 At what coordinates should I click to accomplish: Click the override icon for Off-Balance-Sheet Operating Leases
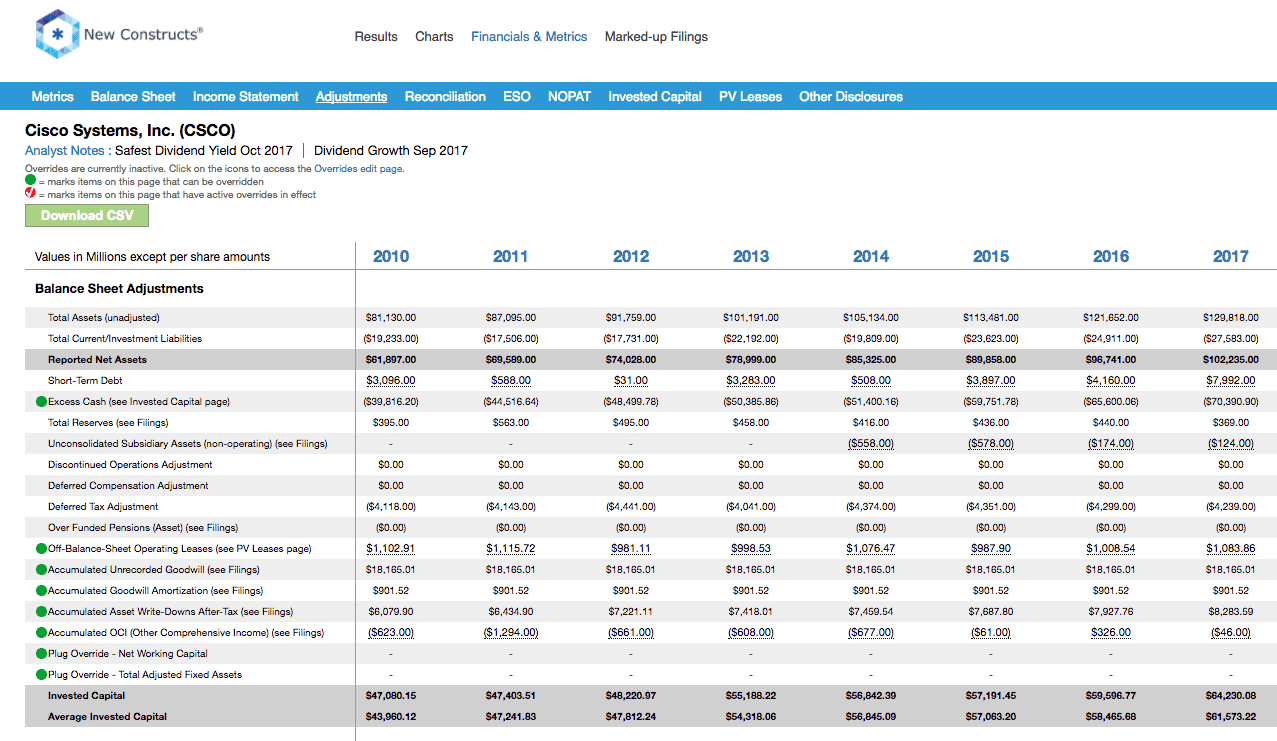(42, 549)
